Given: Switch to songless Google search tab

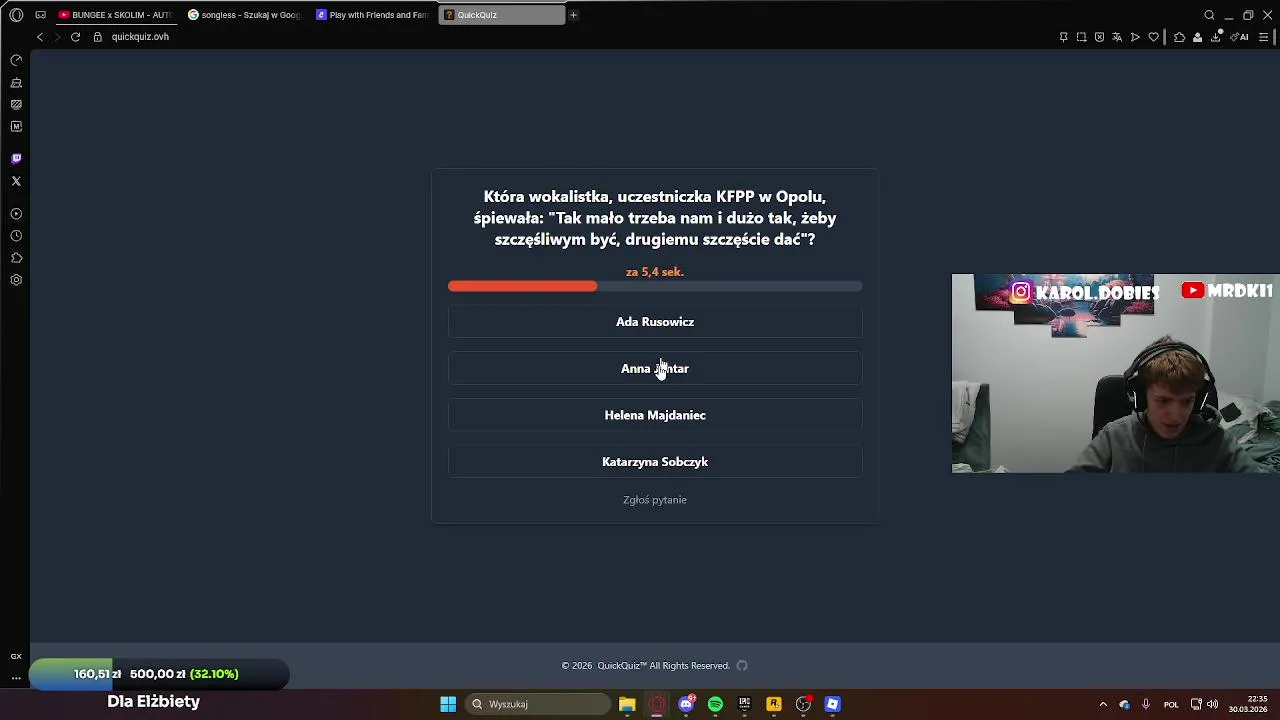Looking at the screenshot, I should [x=244, y=15].
